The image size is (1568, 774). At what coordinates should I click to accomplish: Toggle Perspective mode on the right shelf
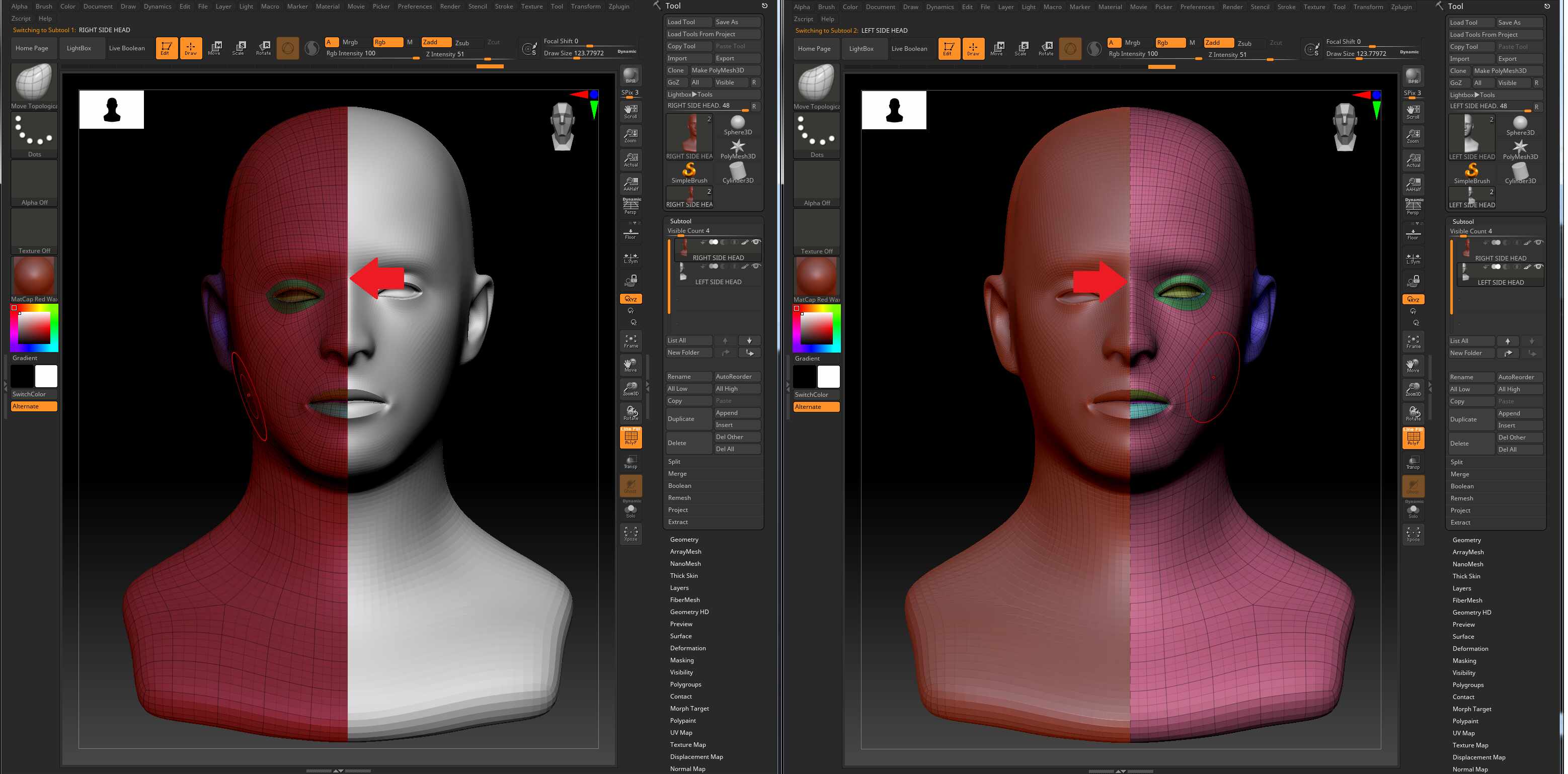tap(631, 207)
